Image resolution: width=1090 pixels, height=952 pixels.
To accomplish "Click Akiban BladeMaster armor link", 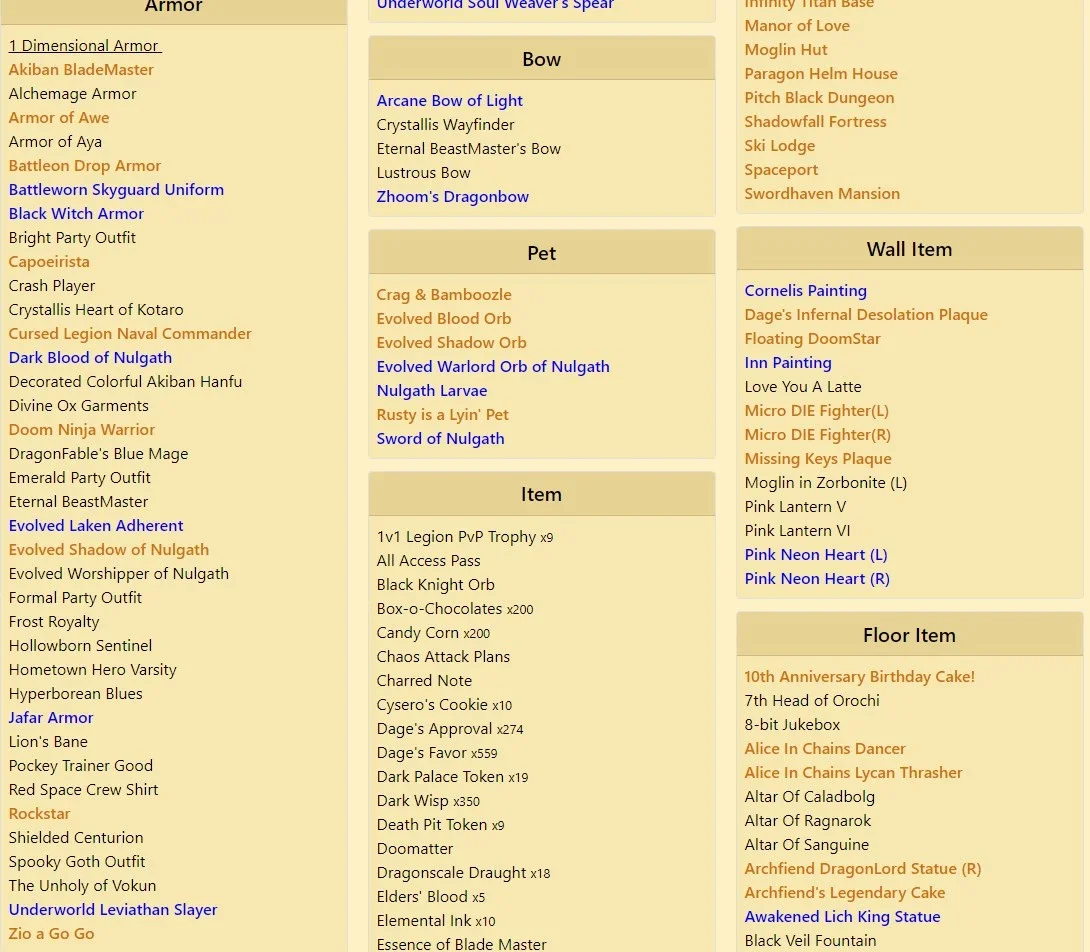I will [81, 70].
